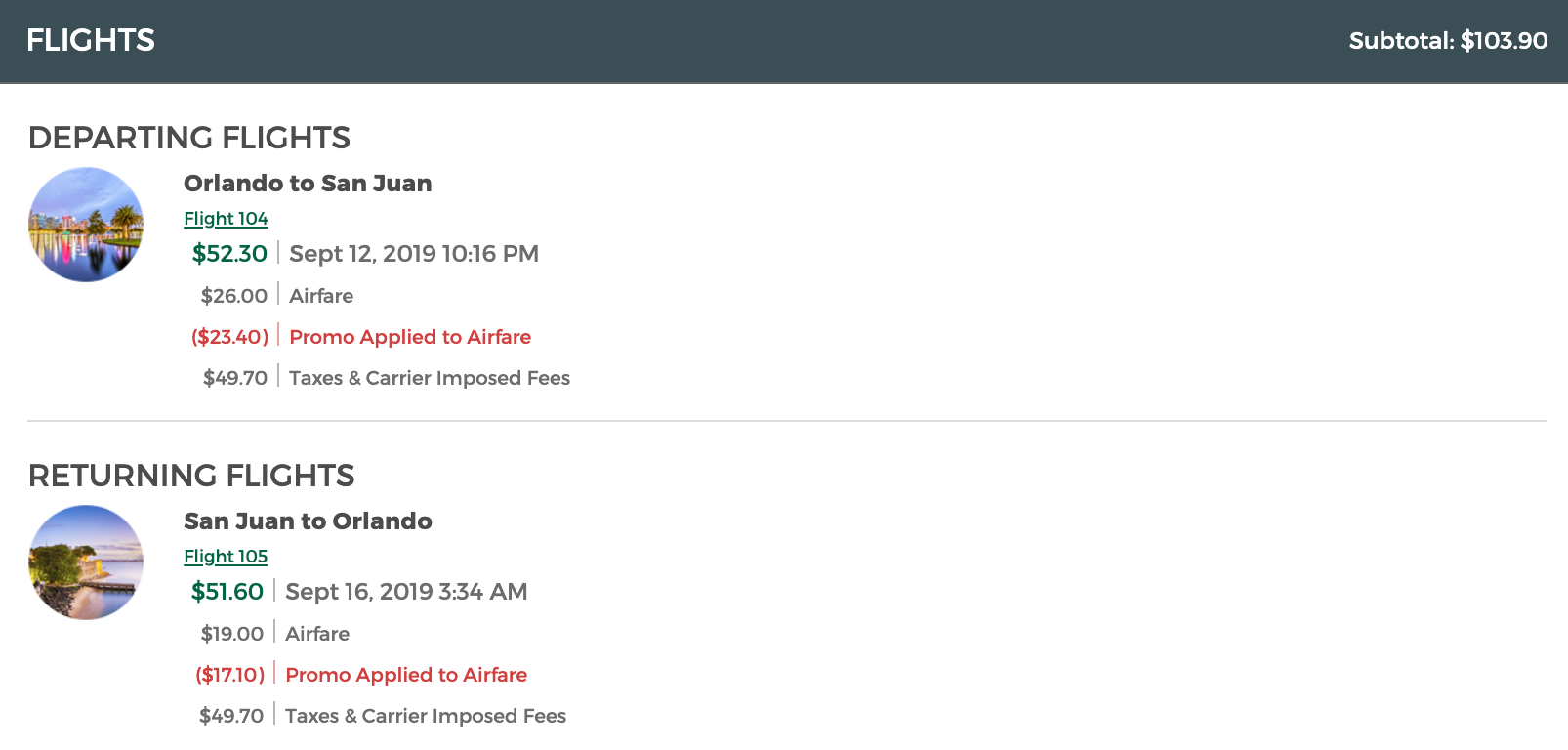Click the Sept 16, 2019 return date

[406, 592]
